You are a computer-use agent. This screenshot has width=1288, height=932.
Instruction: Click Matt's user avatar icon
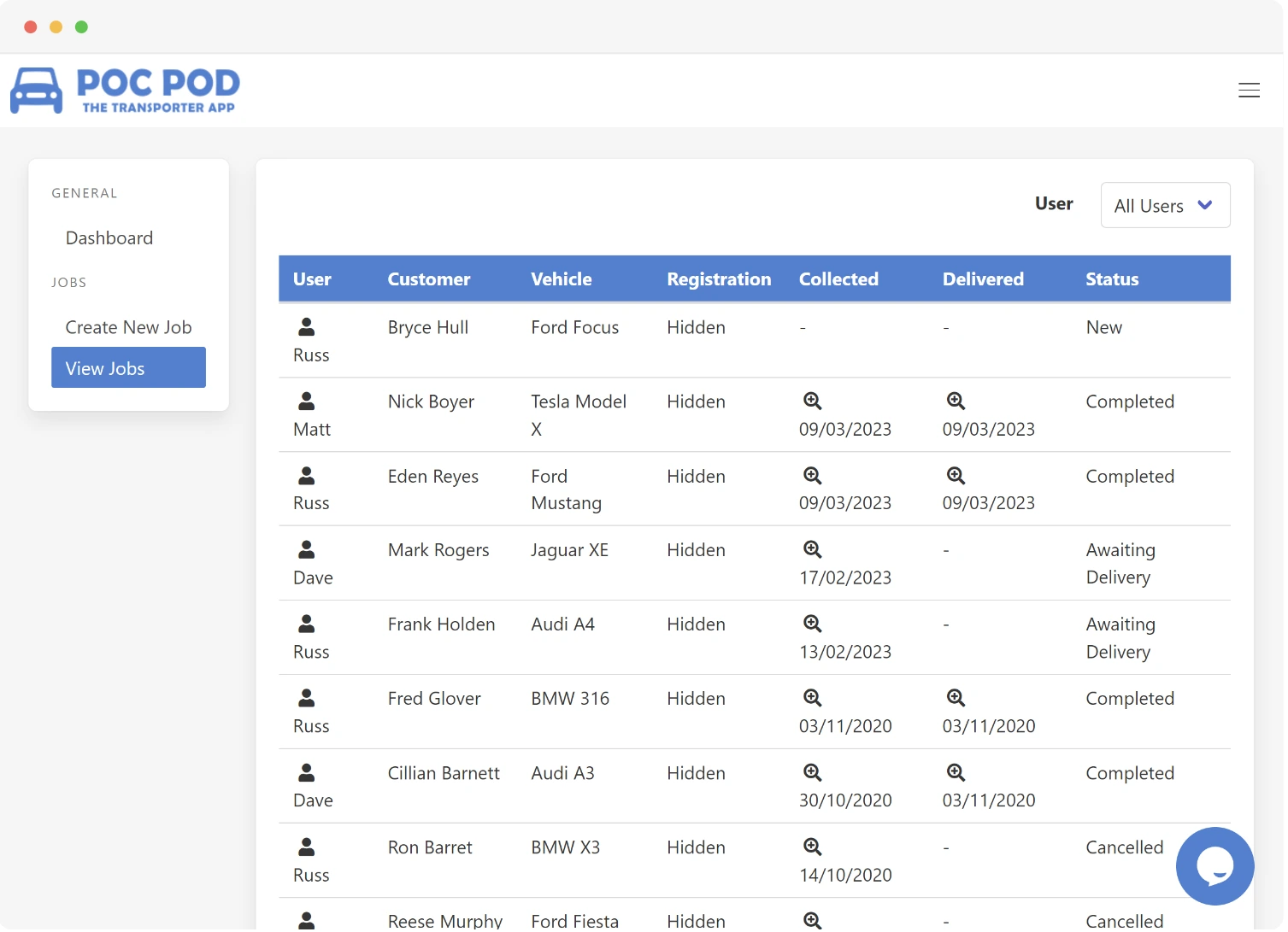tap(307, 401)
